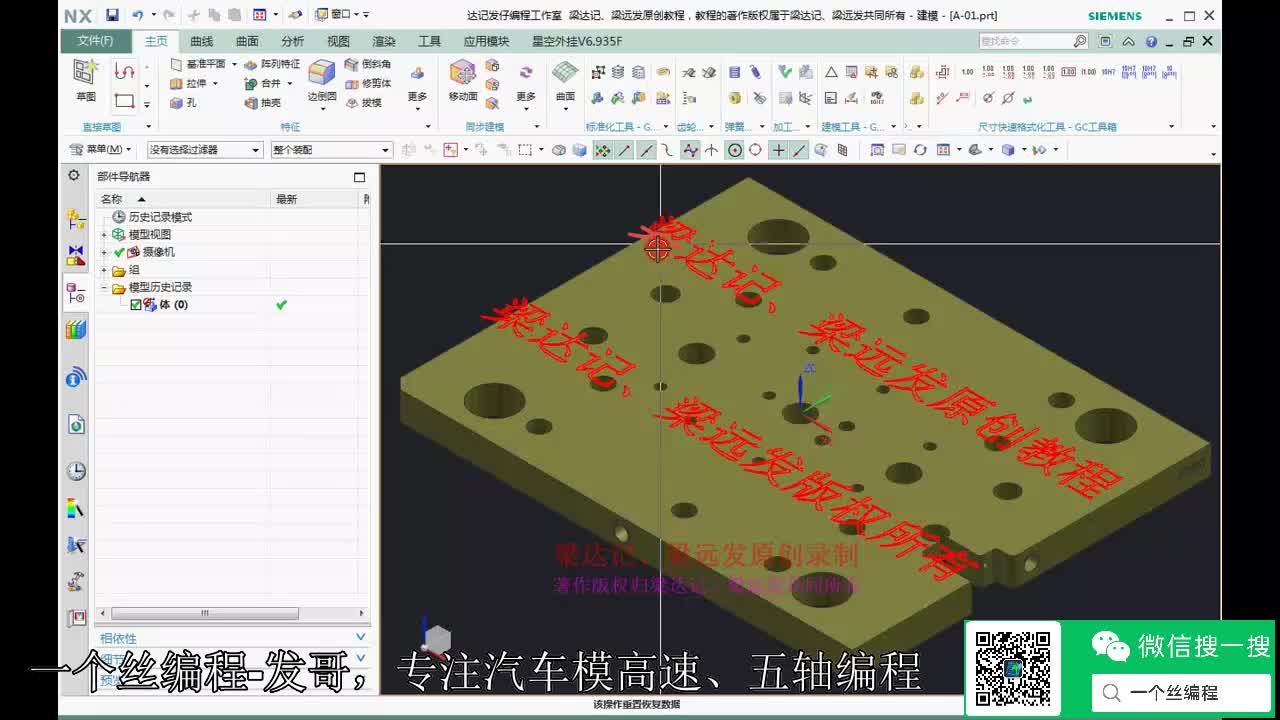Switch to the 渲染 tab

384,41
